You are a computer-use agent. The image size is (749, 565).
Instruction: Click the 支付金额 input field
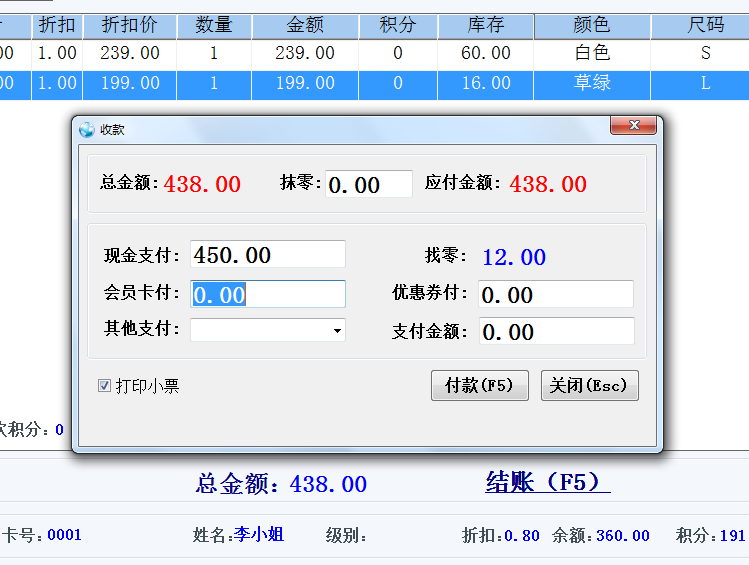pyautogui.click(x=555, y=331)
